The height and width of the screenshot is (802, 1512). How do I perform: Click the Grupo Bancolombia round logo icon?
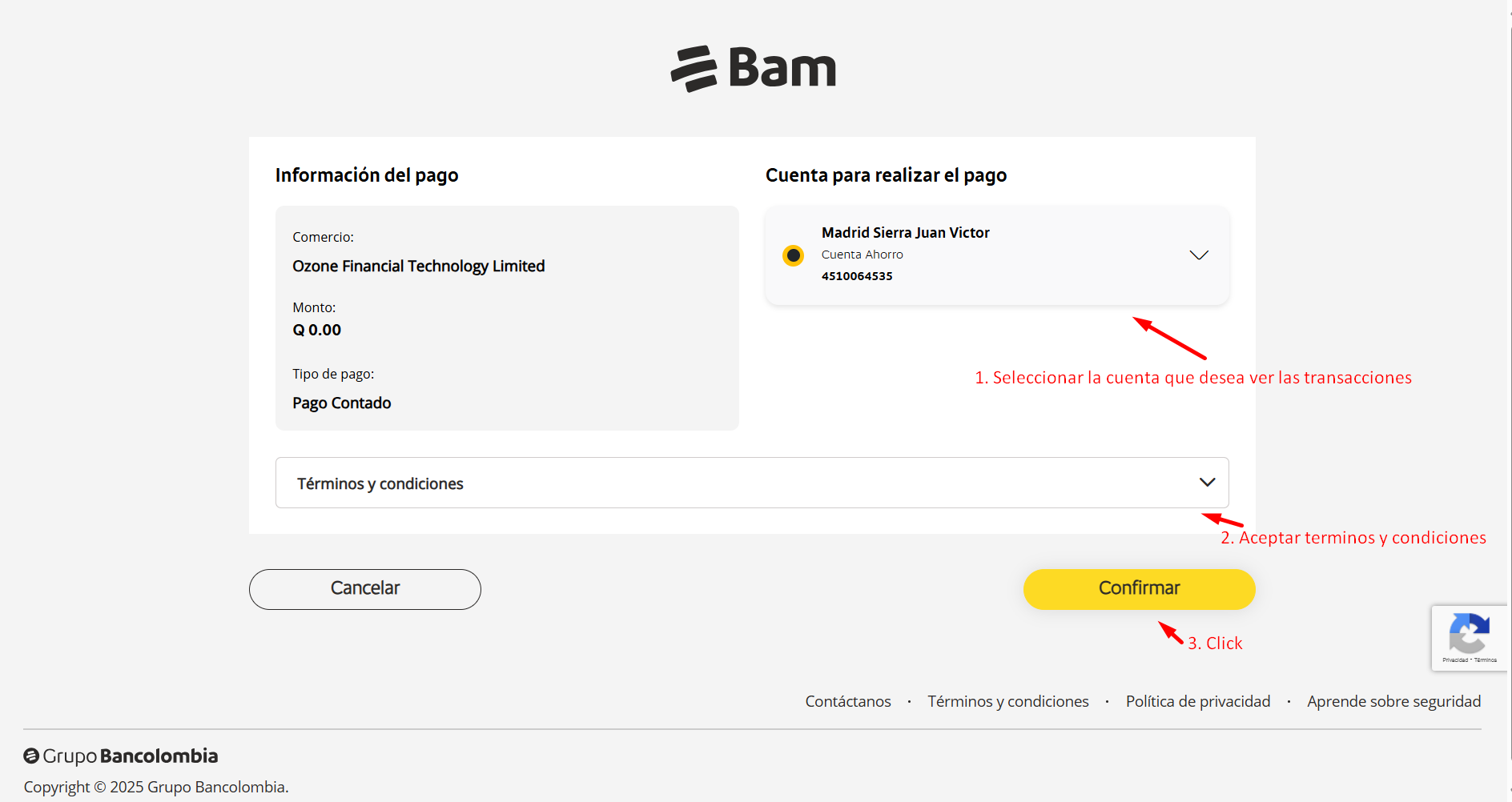(31, 756)
